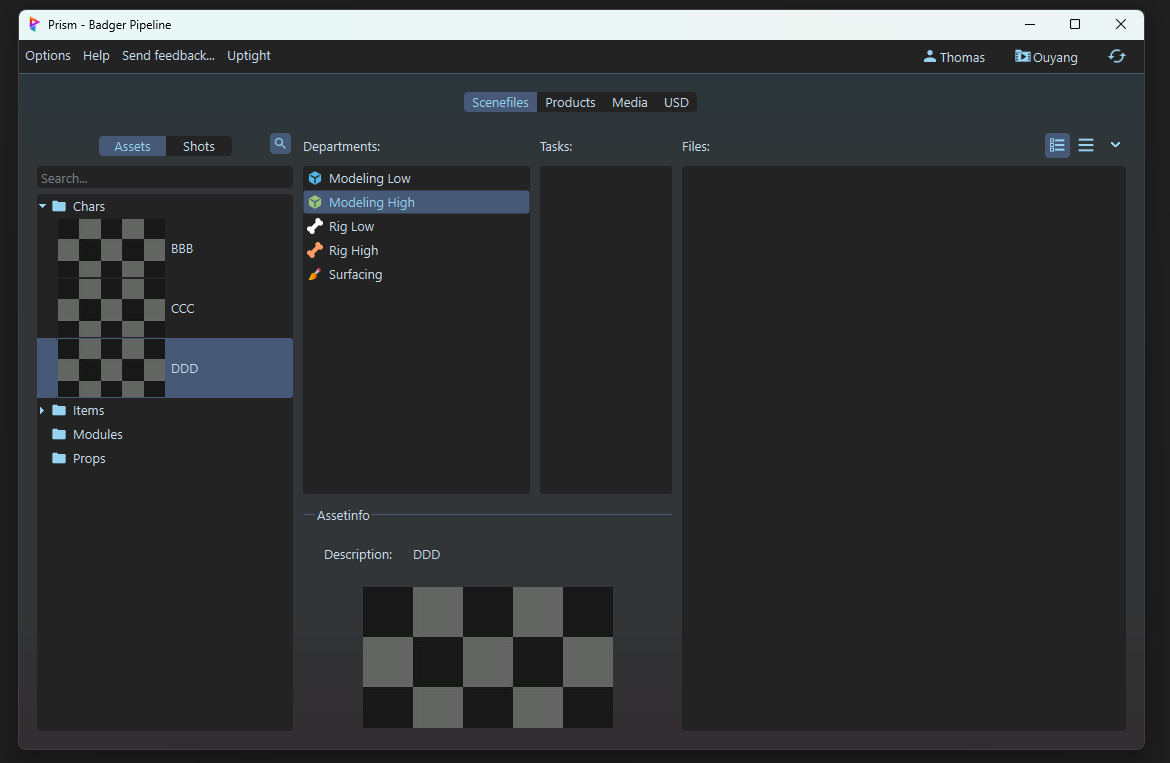Select the Surfacing department
This screenshot has width=1170, height=763.
pyautogui.click(x=355, y=274)
